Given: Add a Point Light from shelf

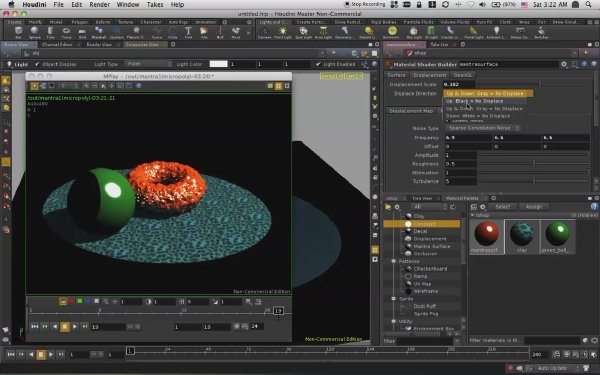Looking at the screenshot, I should pos(283,32).
